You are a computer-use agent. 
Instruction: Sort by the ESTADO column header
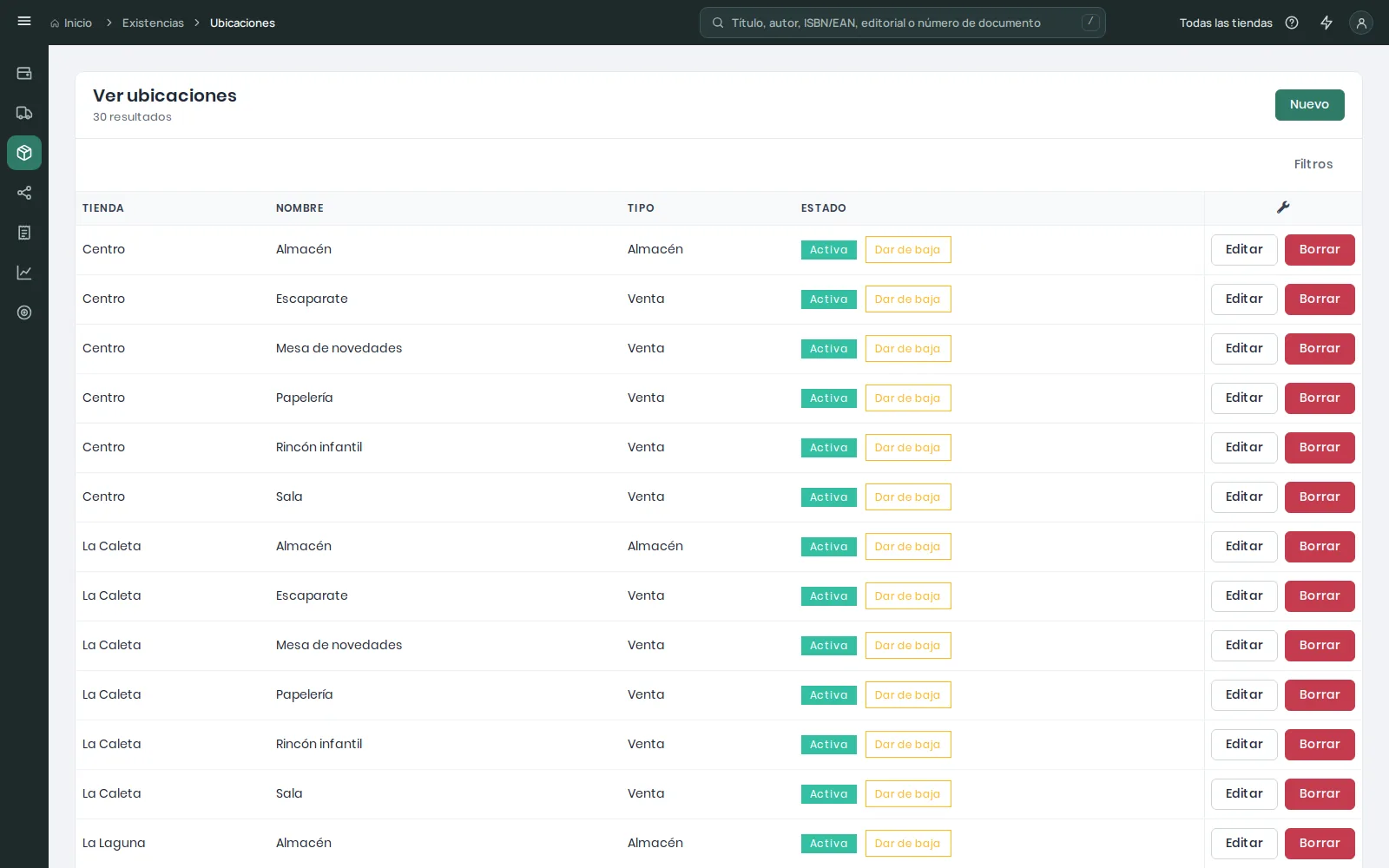coord(823,208)
